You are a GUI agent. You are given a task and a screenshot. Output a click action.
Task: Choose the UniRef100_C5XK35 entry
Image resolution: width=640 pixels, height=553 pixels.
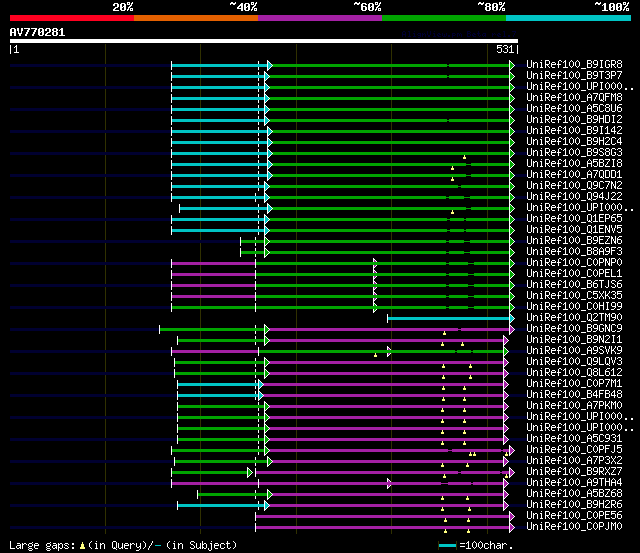pos(574,296)
